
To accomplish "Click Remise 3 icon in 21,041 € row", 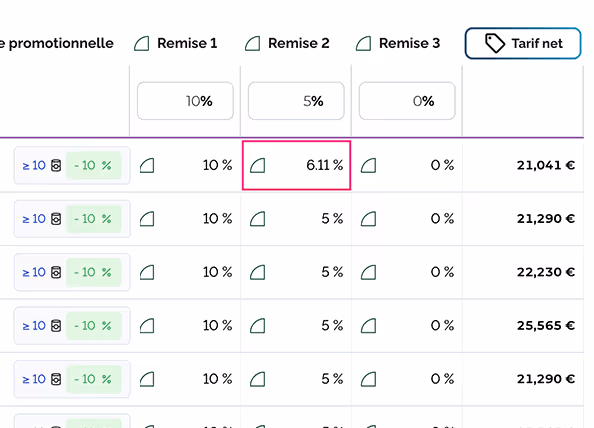I will (x=368, y=166).
